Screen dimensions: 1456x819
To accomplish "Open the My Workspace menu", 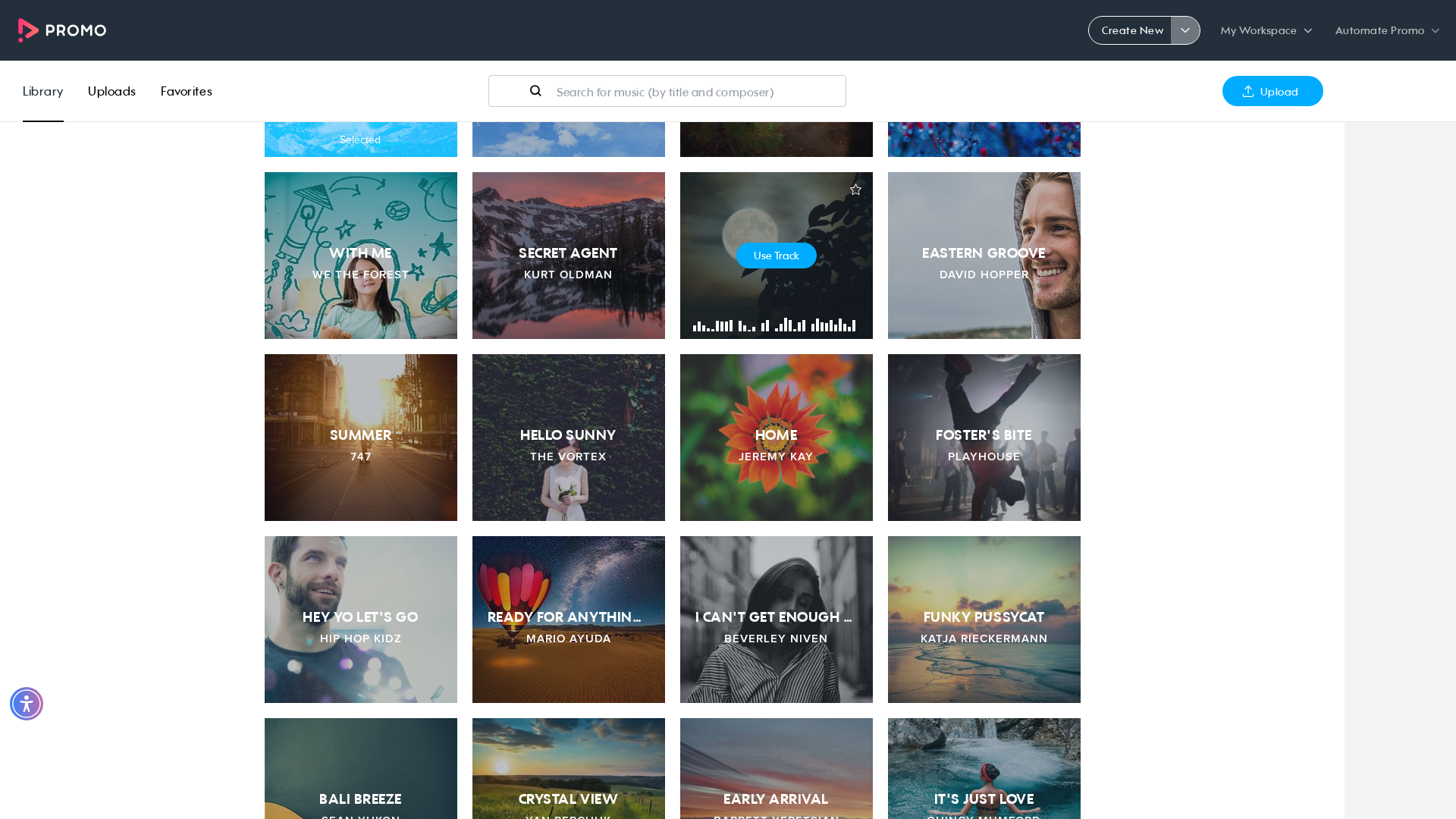I will point(1266,30).
